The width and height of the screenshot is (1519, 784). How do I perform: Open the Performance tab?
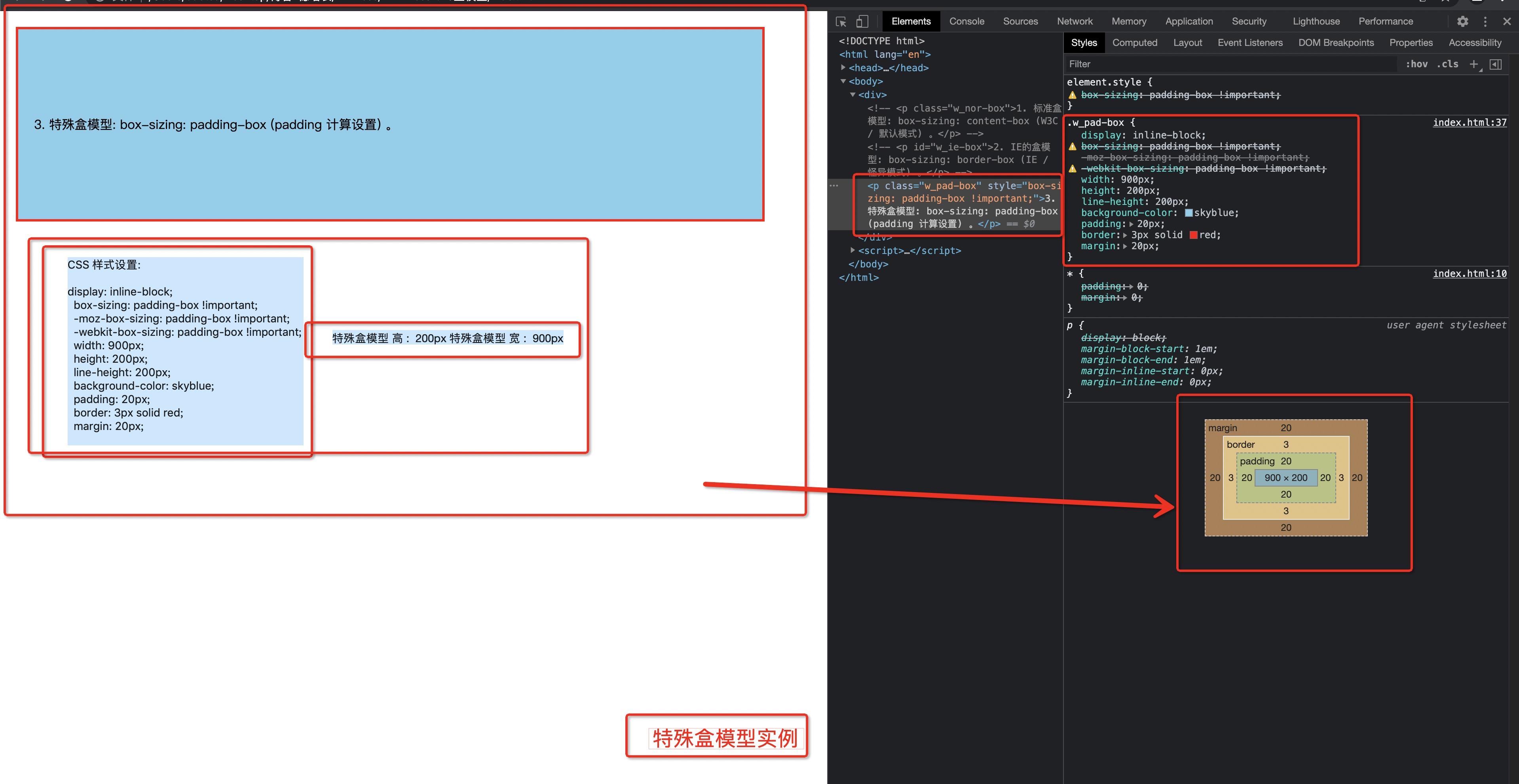click(1386, 21)
